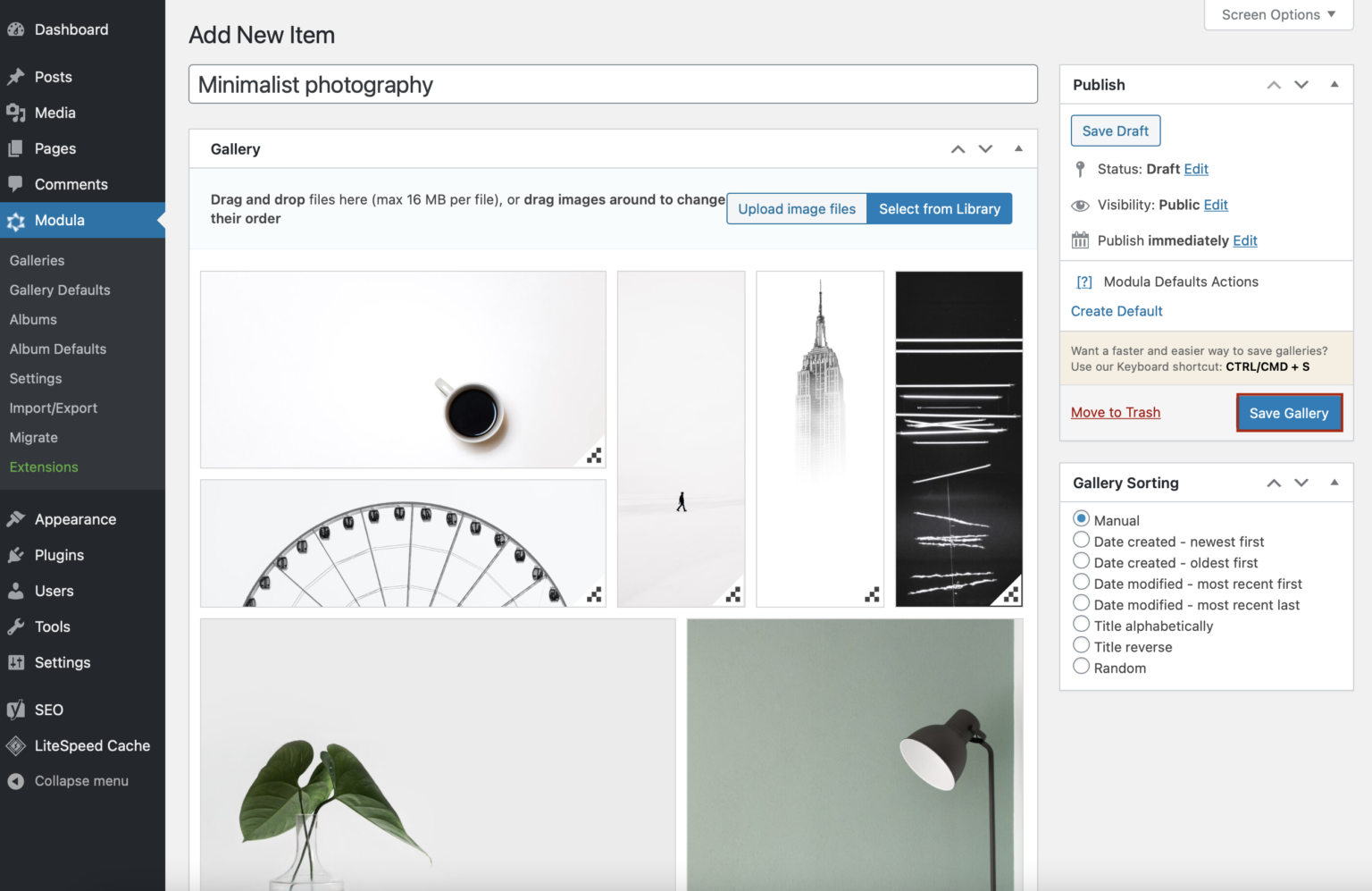1372x891 pixels.
Task: Click resize handle on coffee cup image
Action: [594, 456]
